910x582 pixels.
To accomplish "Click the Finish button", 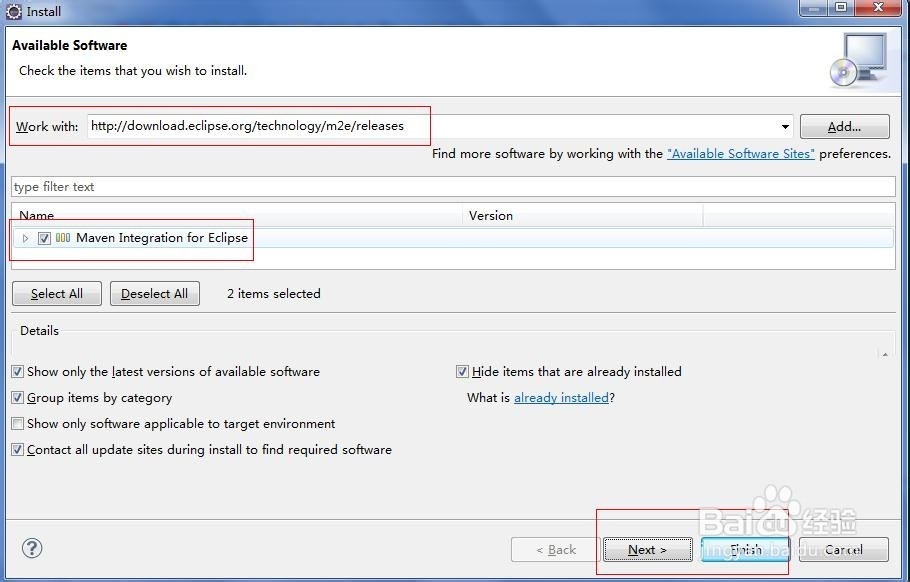I will 745,550.
